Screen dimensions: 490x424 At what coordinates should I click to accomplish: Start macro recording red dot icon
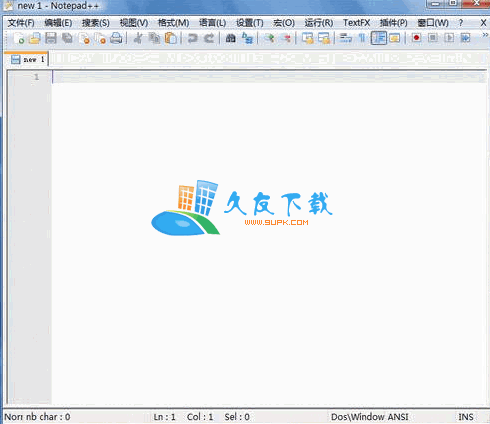point(416,38)
